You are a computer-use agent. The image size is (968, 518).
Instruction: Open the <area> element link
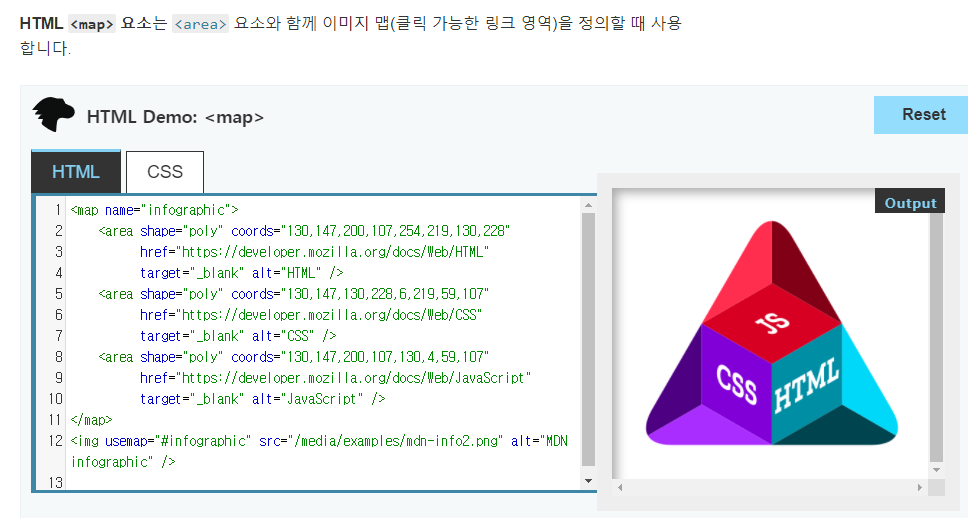[200, 24]
